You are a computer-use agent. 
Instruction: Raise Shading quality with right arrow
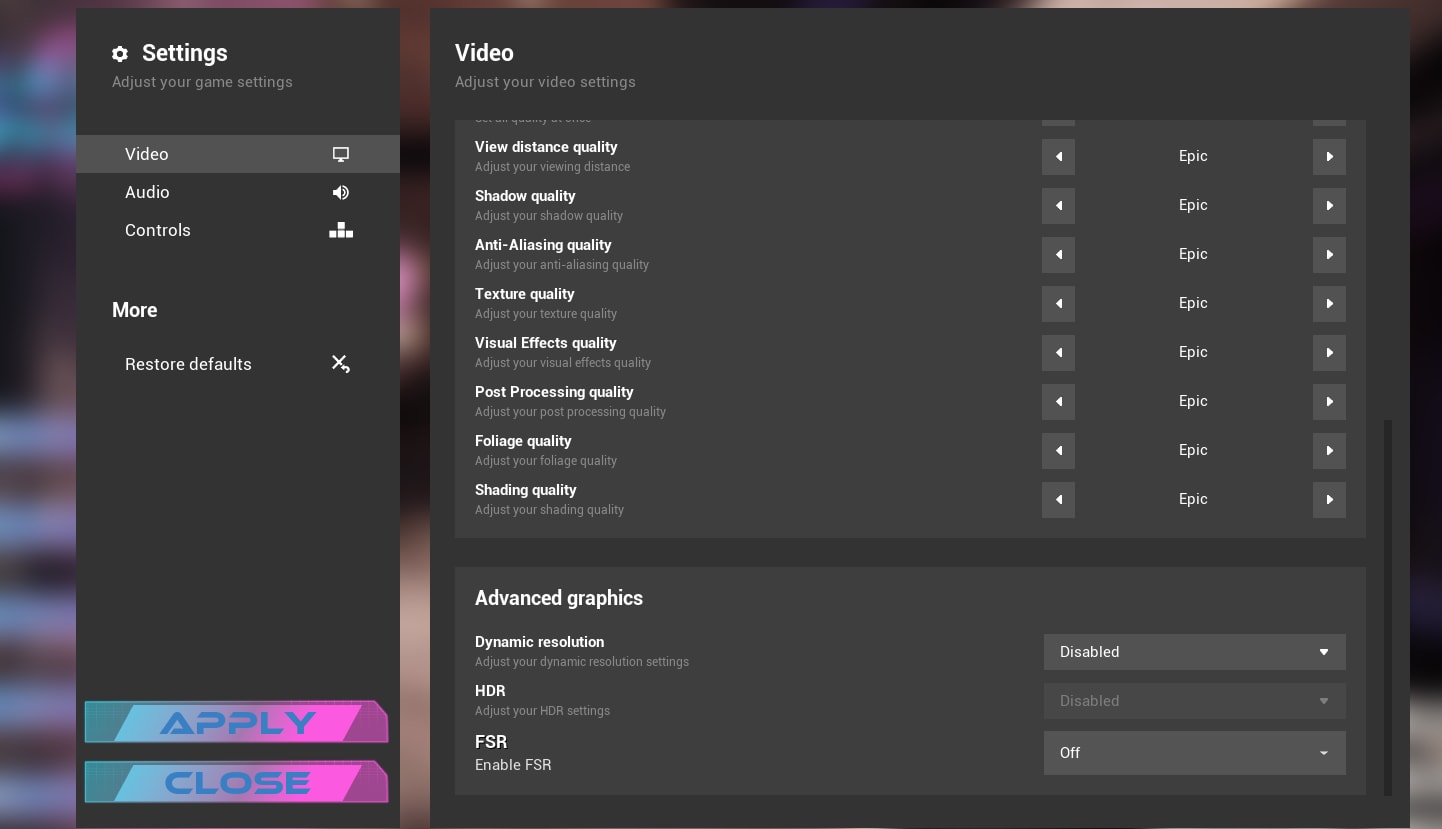coord(1329,499)
